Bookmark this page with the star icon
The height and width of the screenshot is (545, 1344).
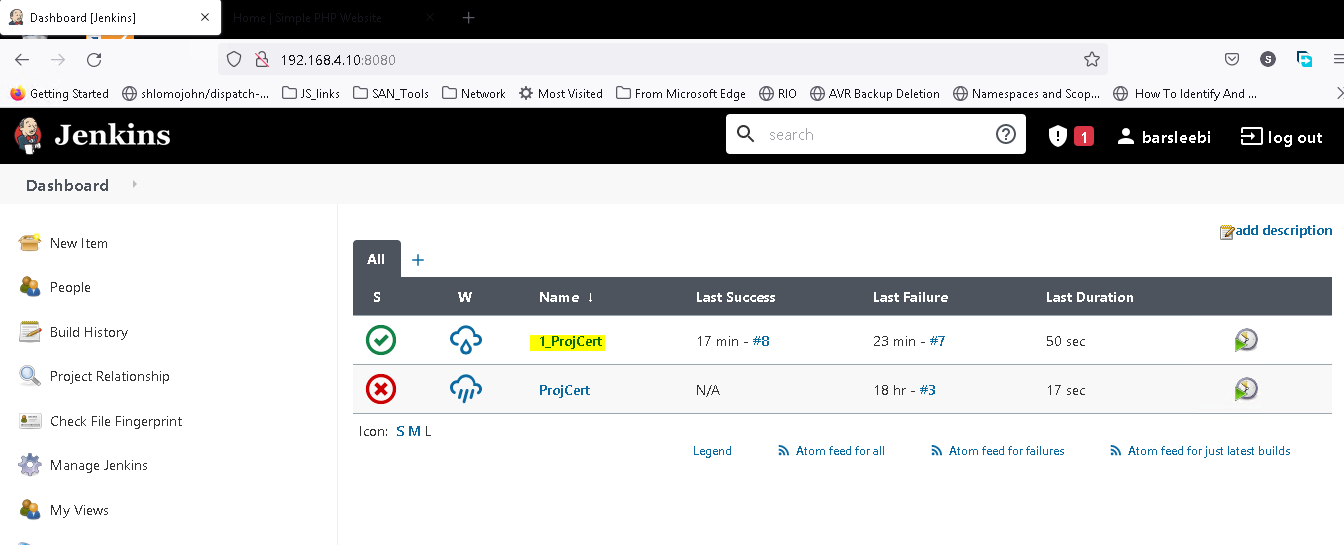[x=1092, y=59]
